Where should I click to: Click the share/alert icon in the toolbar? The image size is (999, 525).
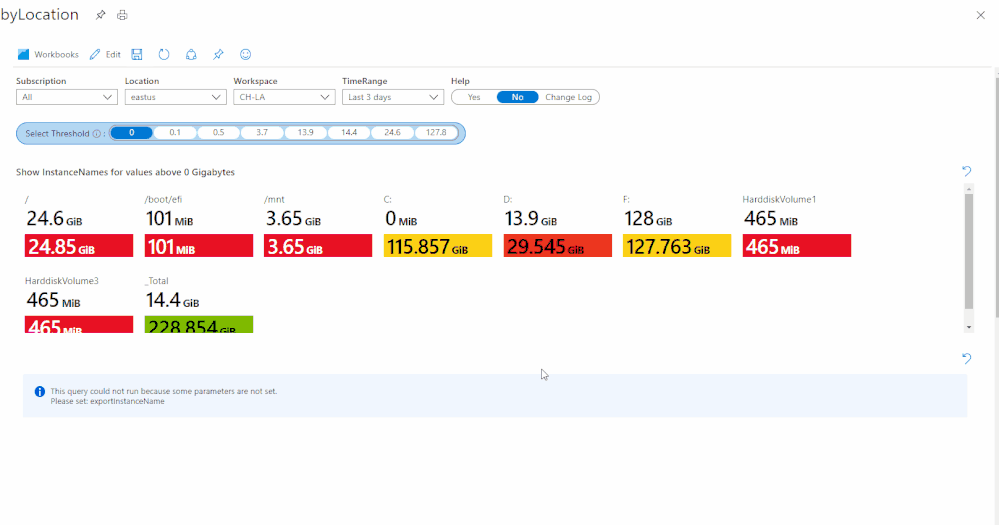pyautogui.click(x=191, y=54)
